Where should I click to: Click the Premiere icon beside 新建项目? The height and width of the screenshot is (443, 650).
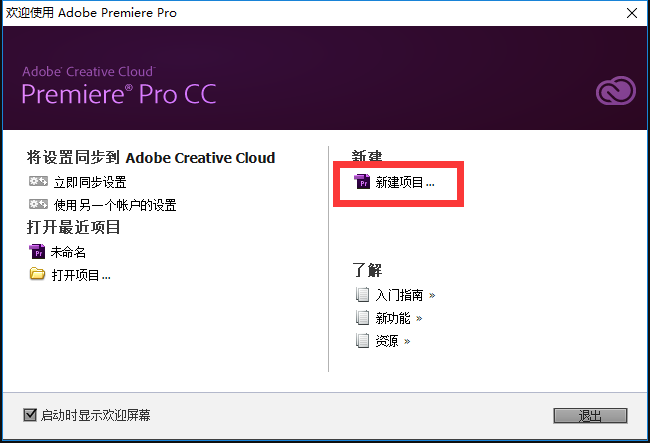tap(362, 182)
